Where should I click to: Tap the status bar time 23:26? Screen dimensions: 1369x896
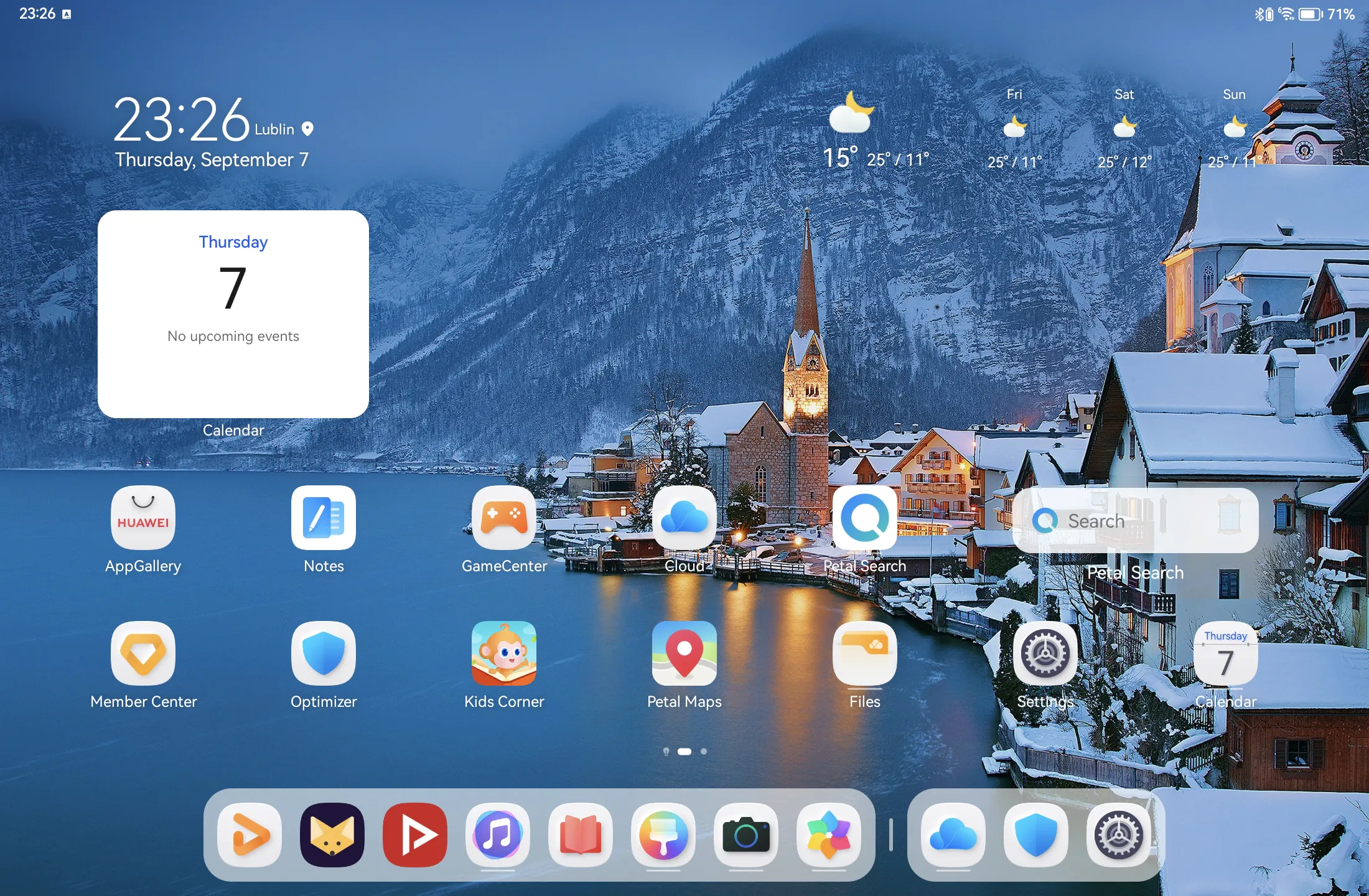pyautogui.click(x=37, y=14)
